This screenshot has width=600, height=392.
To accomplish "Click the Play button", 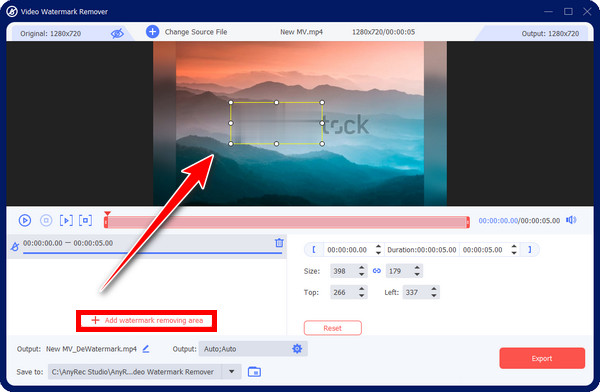I will point(25,220).
